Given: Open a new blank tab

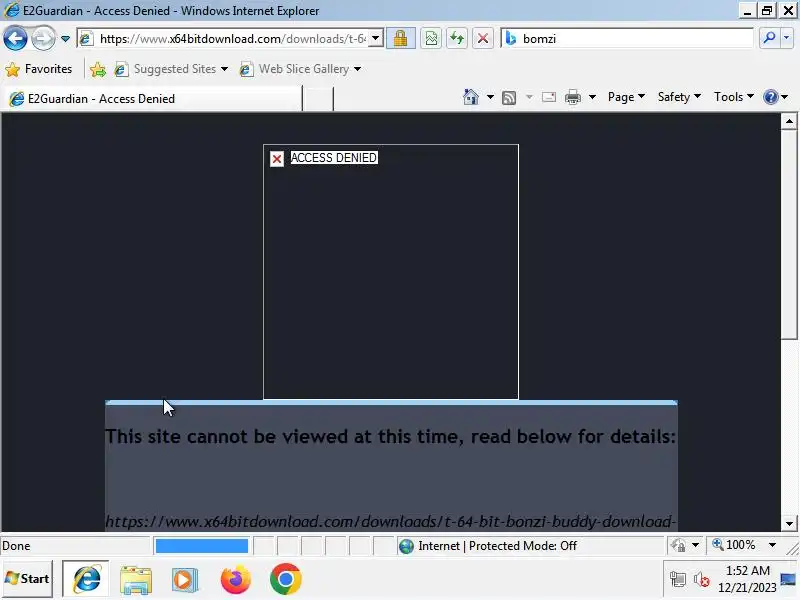Looking at the screenshot, I should tap(318, 98).
